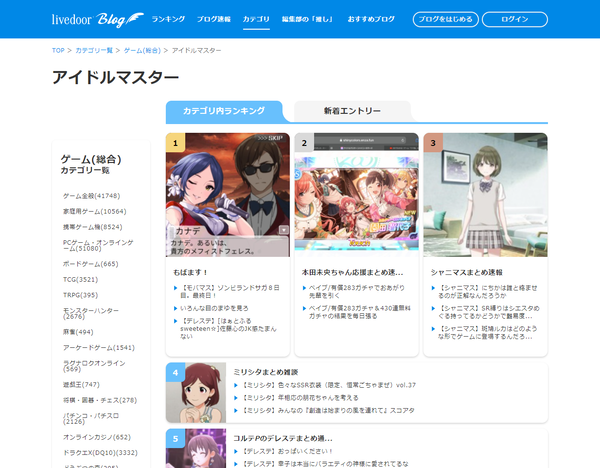The width and height of the screenshot is (600, 468).
Task: Open デレステ おっぱいください article
Action: coord(287,451)
